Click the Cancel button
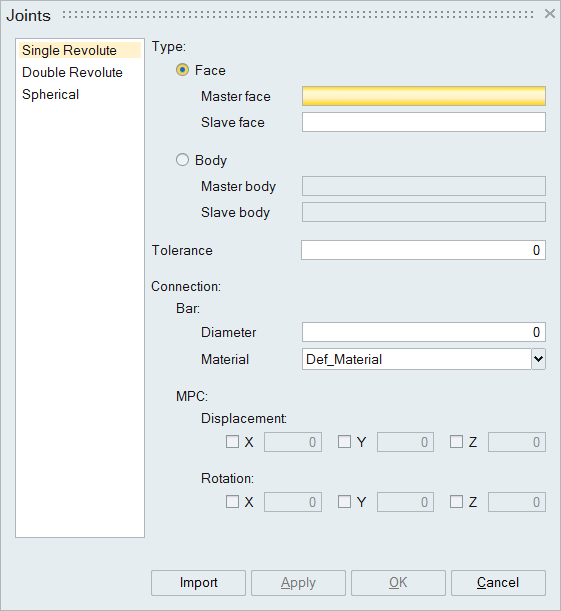The image size is (561, 611). pos(498,583)
